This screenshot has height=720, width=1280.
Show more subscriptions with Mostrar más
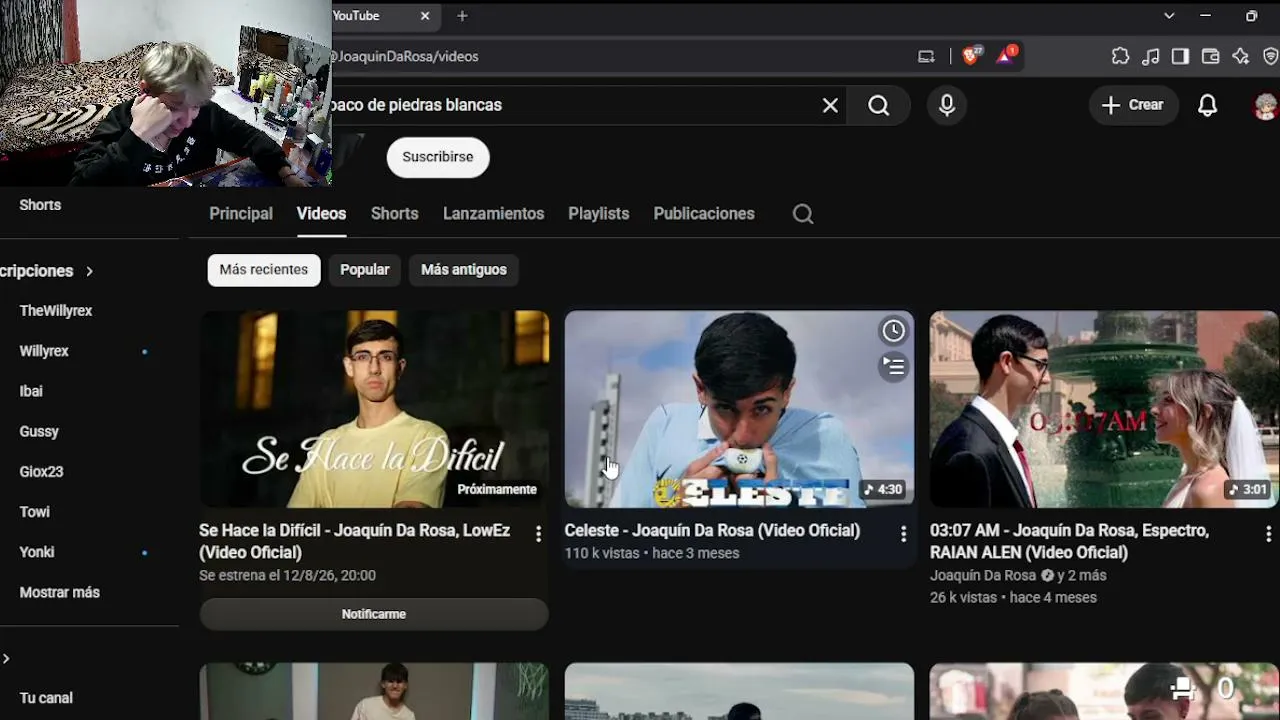pos(60,592)
